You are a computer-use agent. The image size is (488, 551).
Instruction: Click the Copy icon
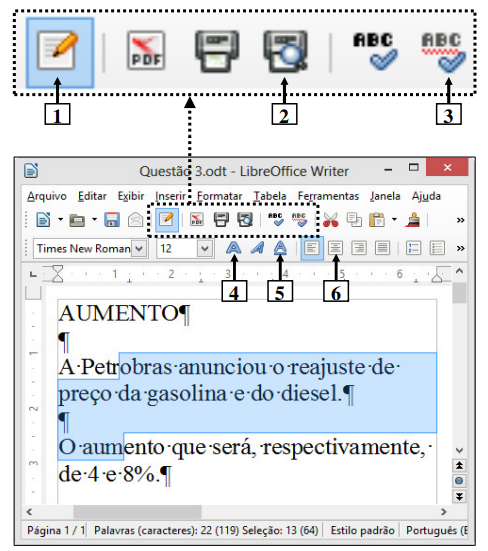point(354,220)
